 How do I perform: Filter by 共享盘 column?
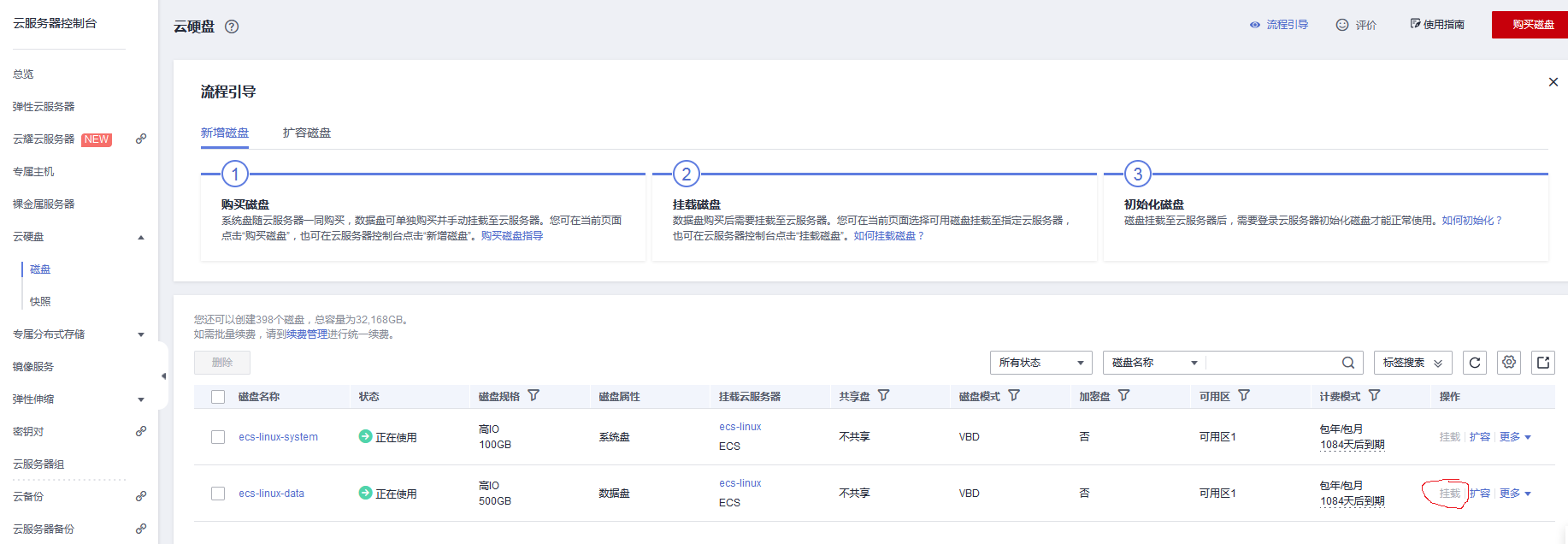pyautogui.click(x=883, y=395)
